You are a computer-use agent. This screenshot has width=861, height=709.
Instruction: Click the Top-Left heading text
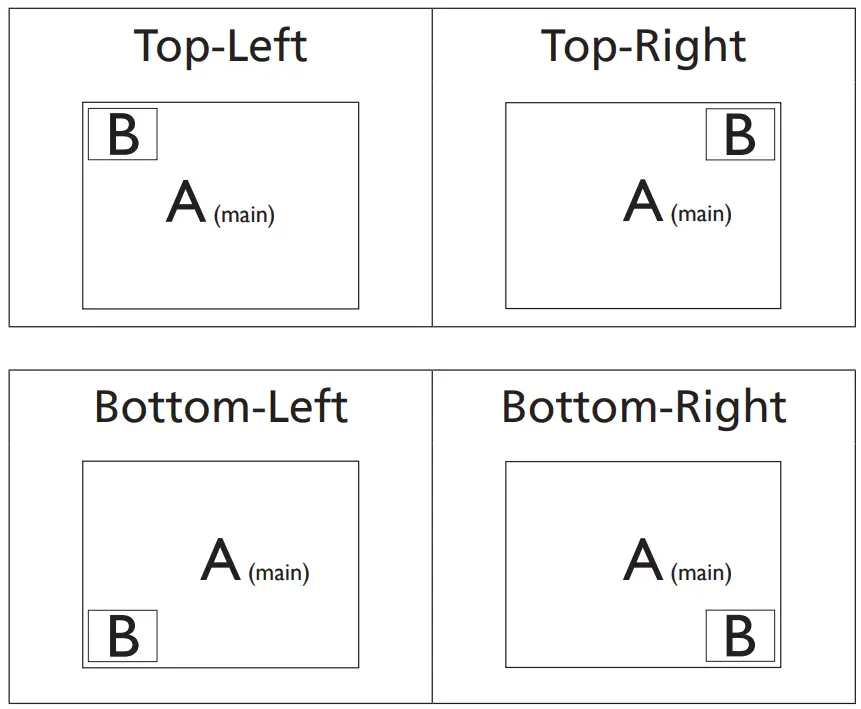[220, 47]
